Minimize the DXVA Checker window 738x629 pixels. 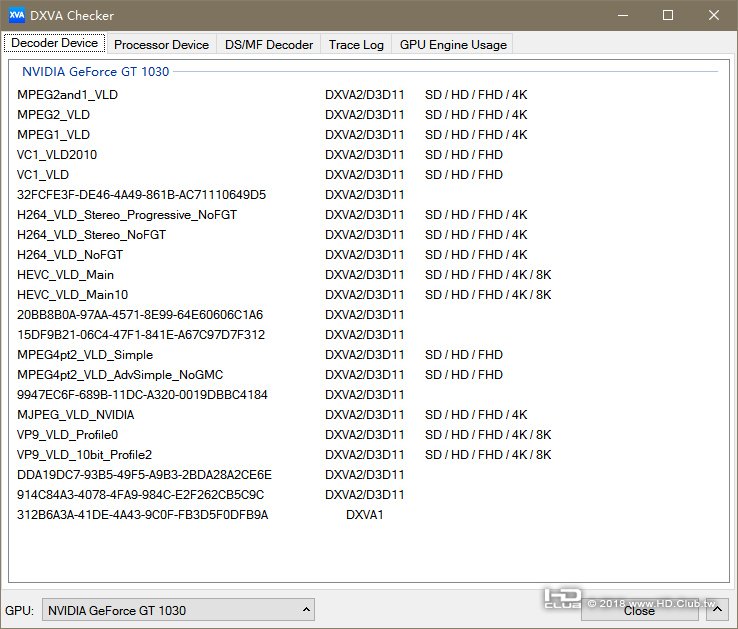click(x=623, y=15)
